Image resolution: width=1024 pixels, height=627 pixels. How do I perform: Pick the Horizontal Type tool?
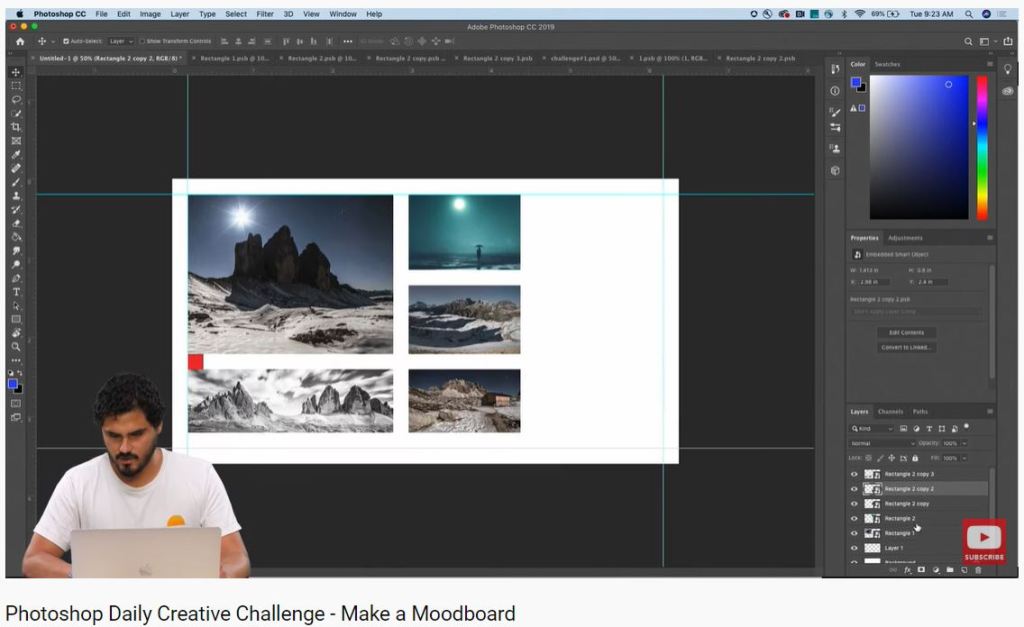(16, 292)
